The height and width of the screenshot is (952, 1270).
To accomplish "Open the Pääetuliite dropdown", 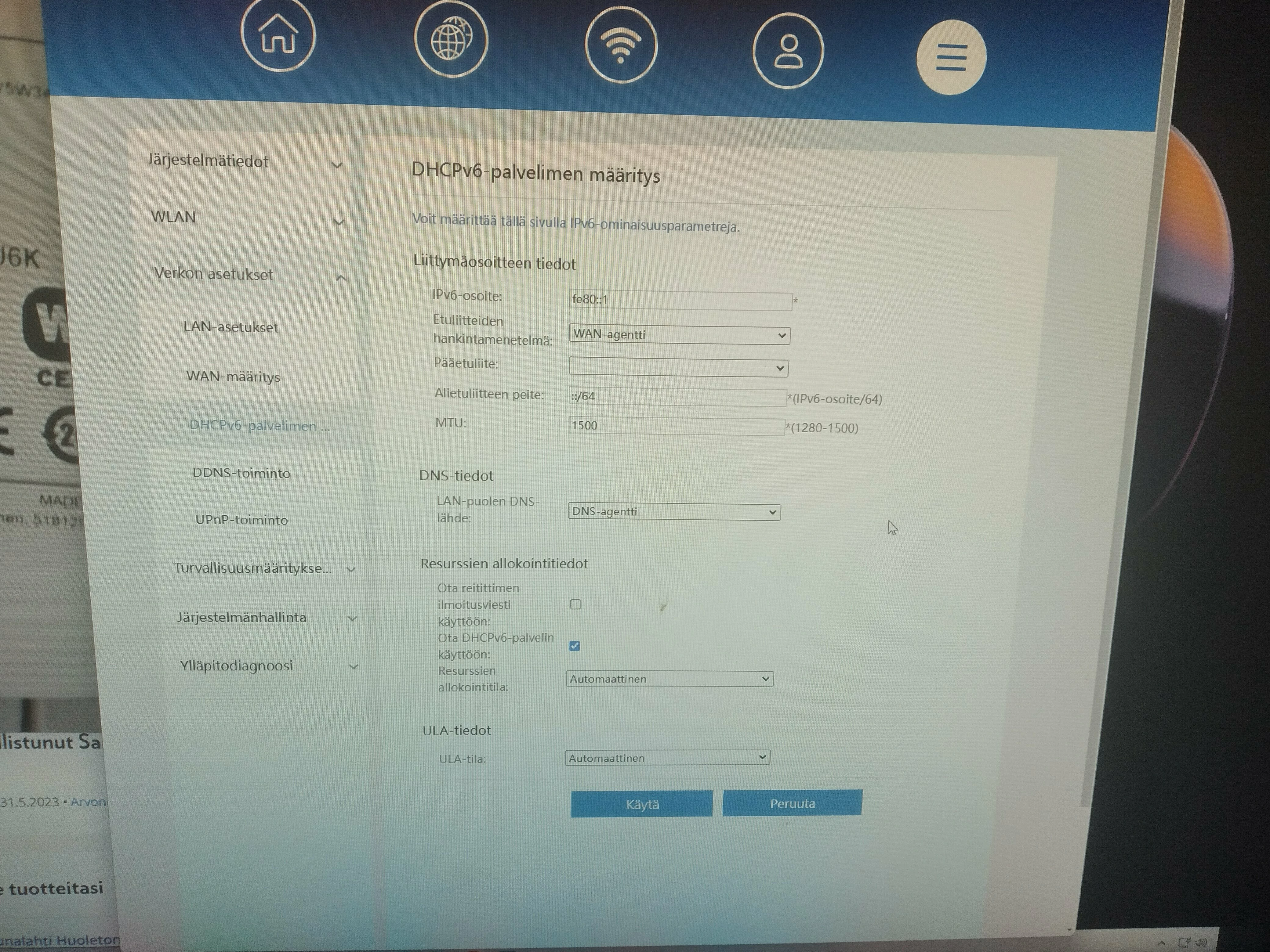I will (678, 368).
